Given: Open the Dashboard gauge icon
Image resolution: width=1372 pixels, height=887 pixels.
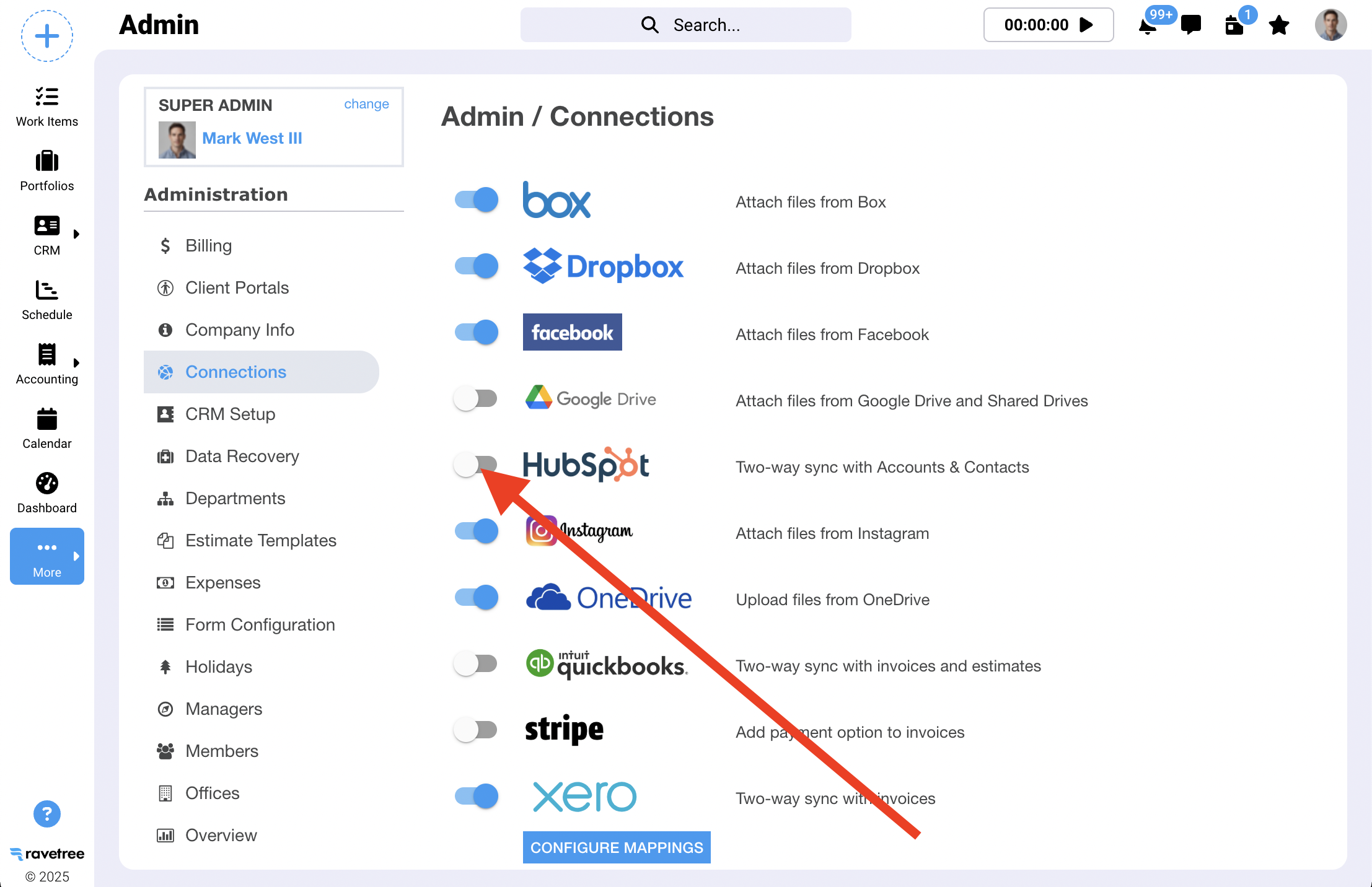Looking at the screenshot, I should [47, 483].
